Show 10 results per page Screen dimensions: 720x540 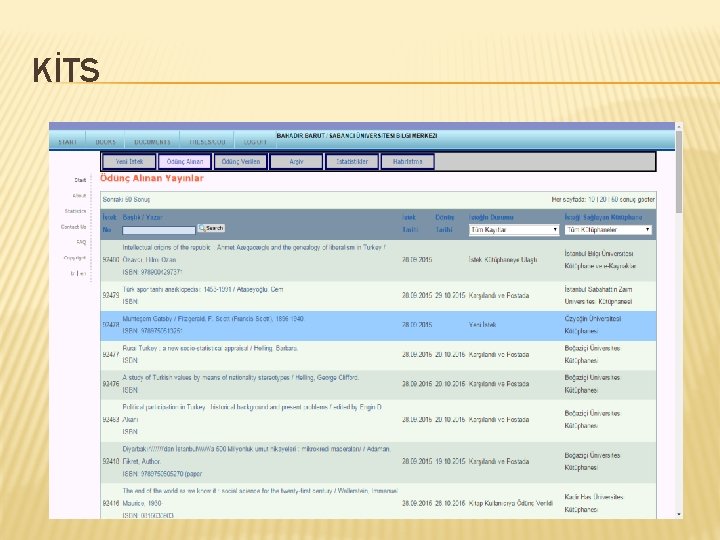591,200
